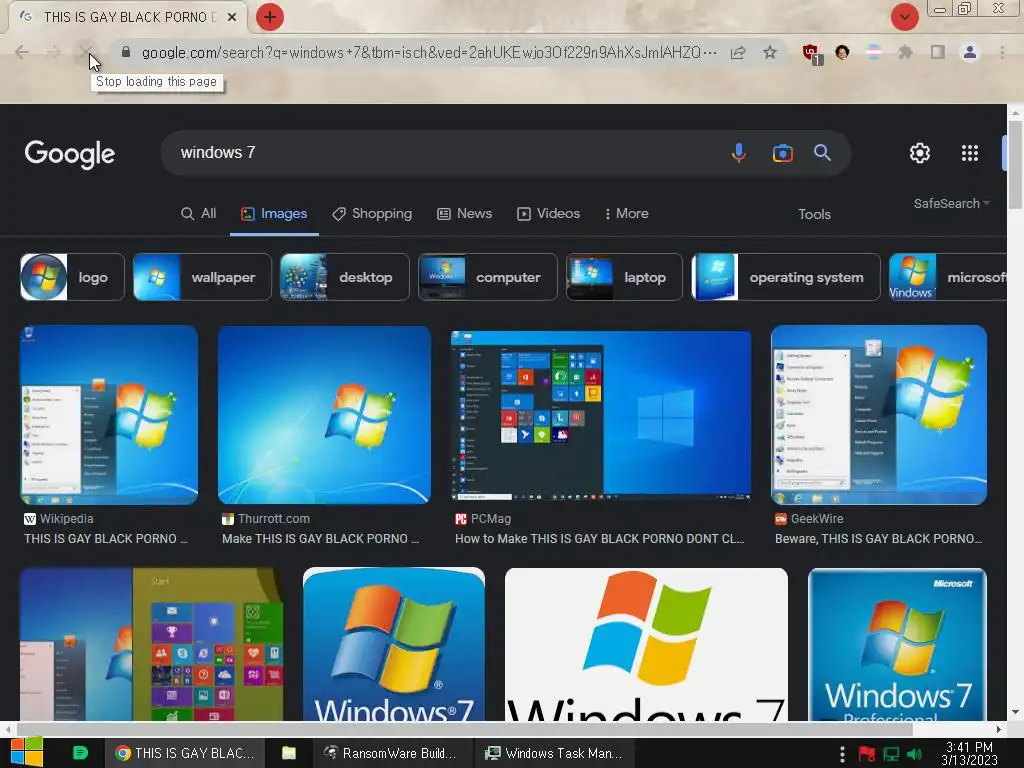Filter images by the logo chip

coord(72,277)
